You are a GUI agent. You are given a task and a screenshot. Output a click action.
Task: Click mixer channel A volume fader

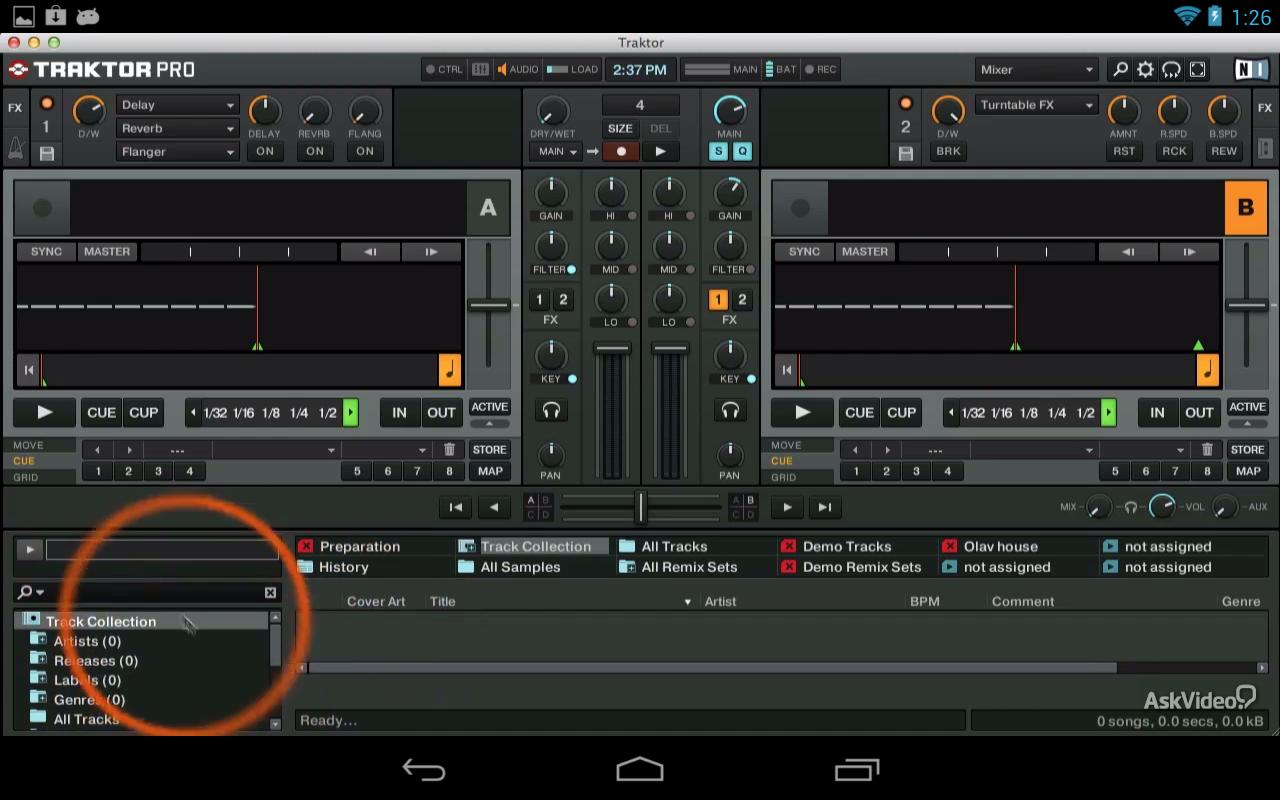(x=611, y=349)
